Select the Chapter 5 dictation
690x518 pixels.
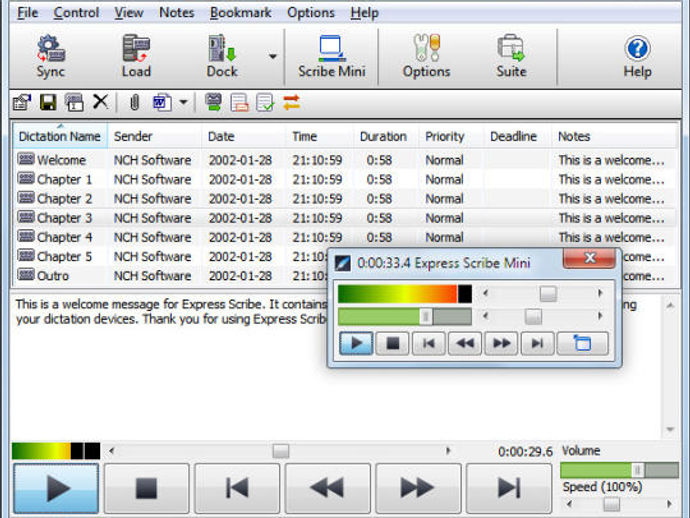point(171,257)
